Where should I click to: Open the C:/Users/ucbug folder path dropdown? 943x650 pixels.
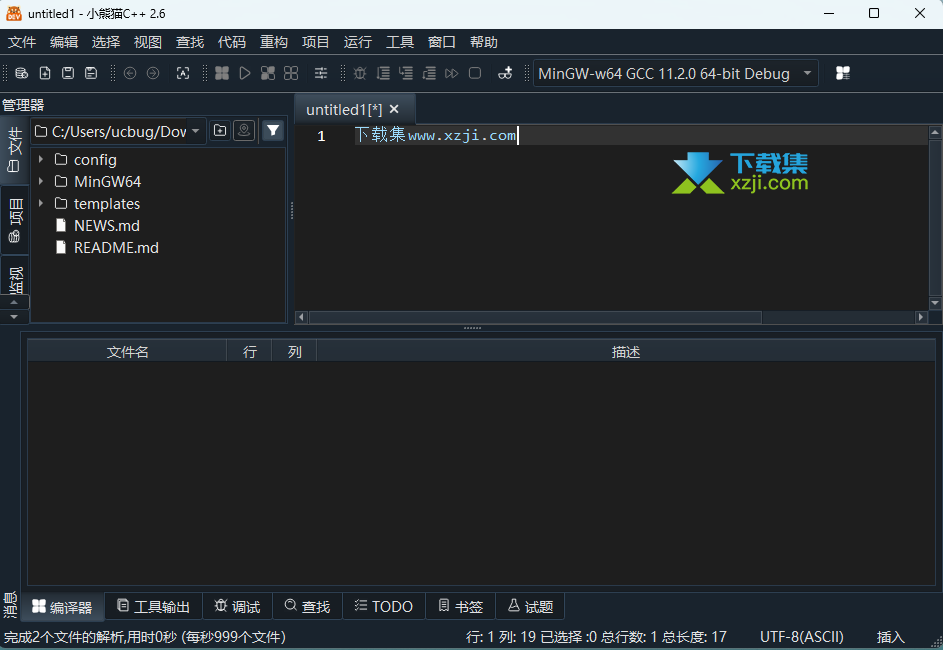(x=119, y=132)
